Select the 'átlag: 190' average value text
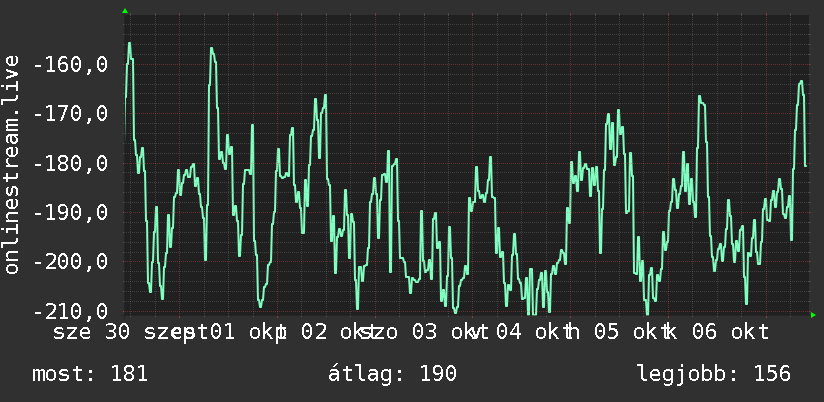The width and height of the screenshot is (824, 402). click(x=392, y=374)
